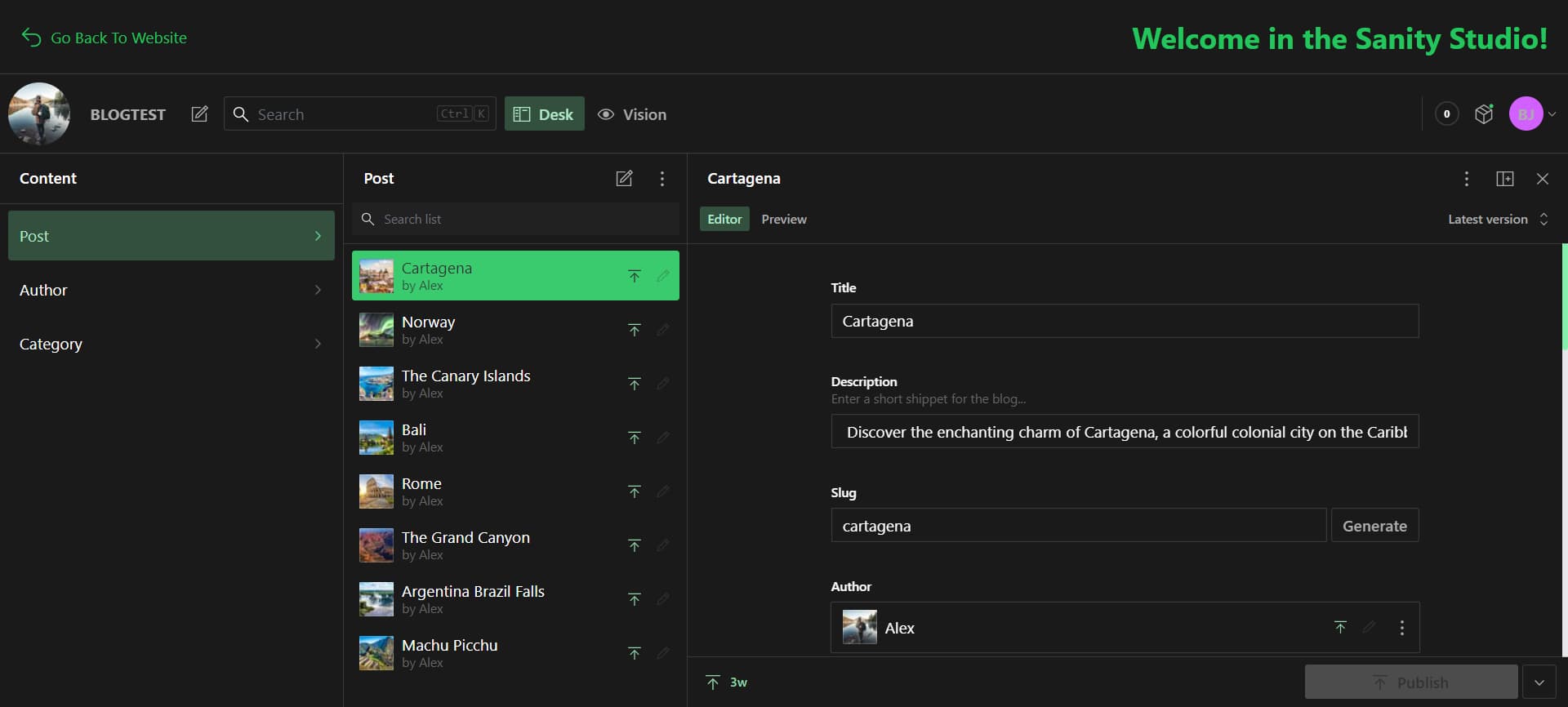
Task: Select the Argentina Brazil Falls post
Action: 515,599
